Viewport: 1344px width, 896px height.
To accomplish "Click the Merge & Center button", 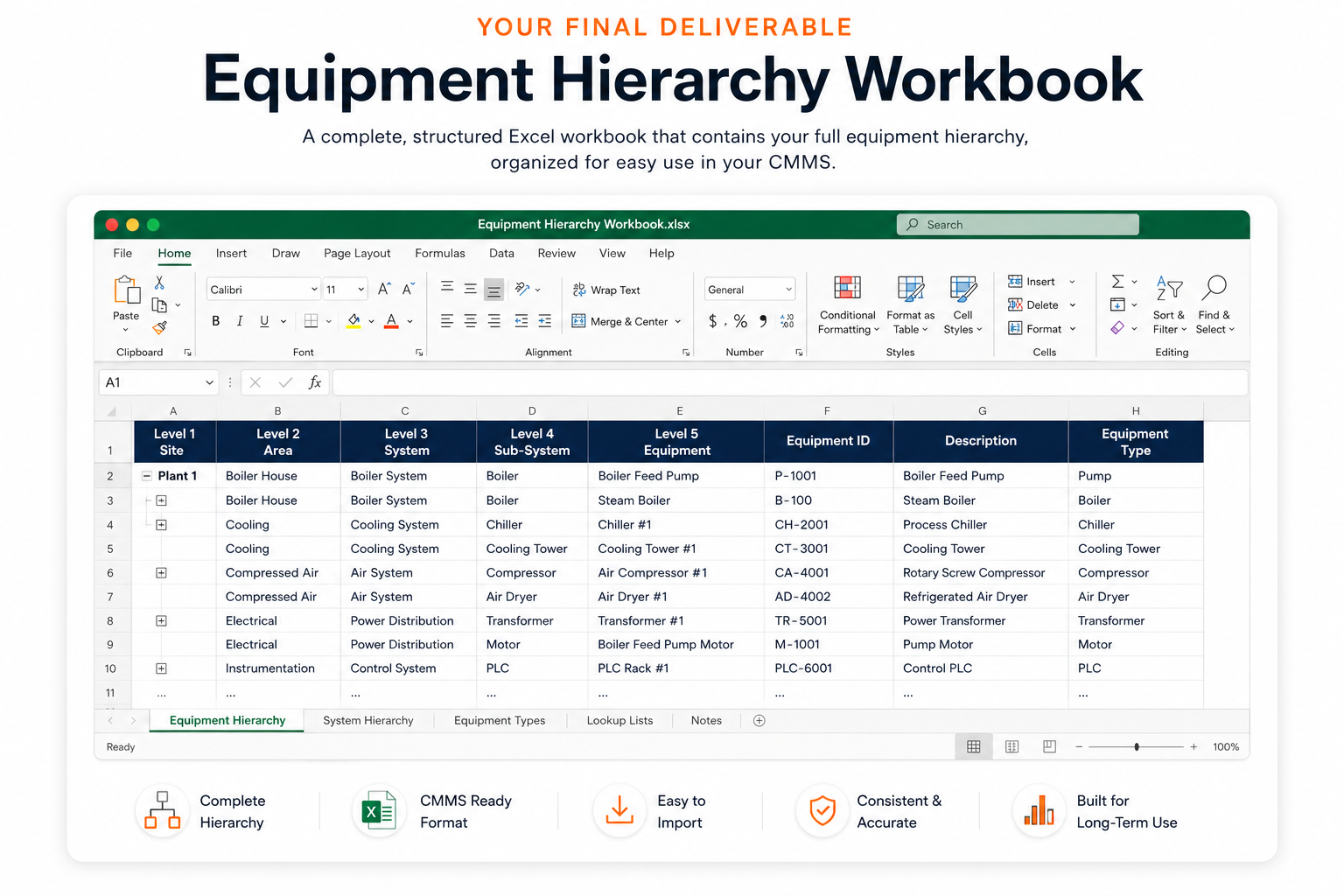I will (619, 322).
